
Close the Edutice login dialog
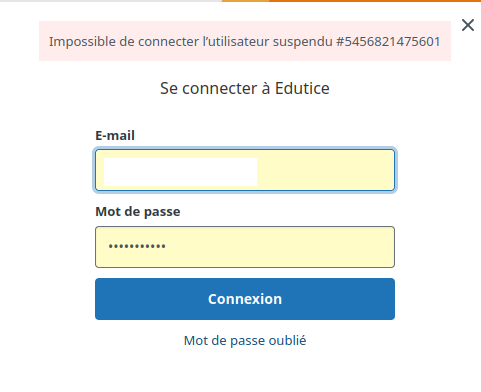468,25
